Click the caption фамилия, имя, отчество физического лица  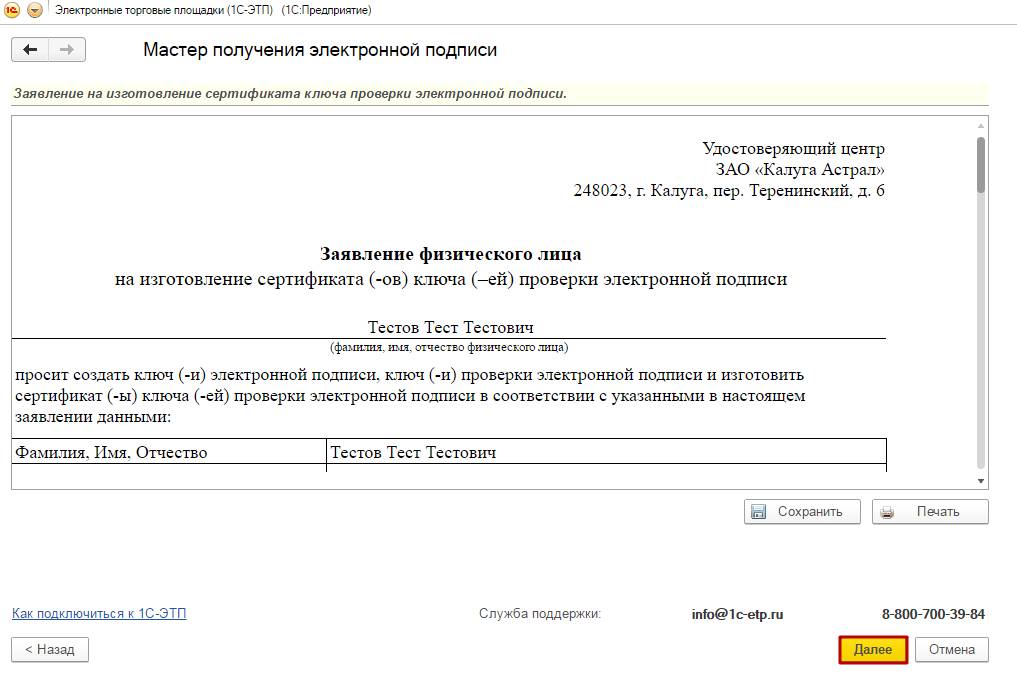pos(449,348)
